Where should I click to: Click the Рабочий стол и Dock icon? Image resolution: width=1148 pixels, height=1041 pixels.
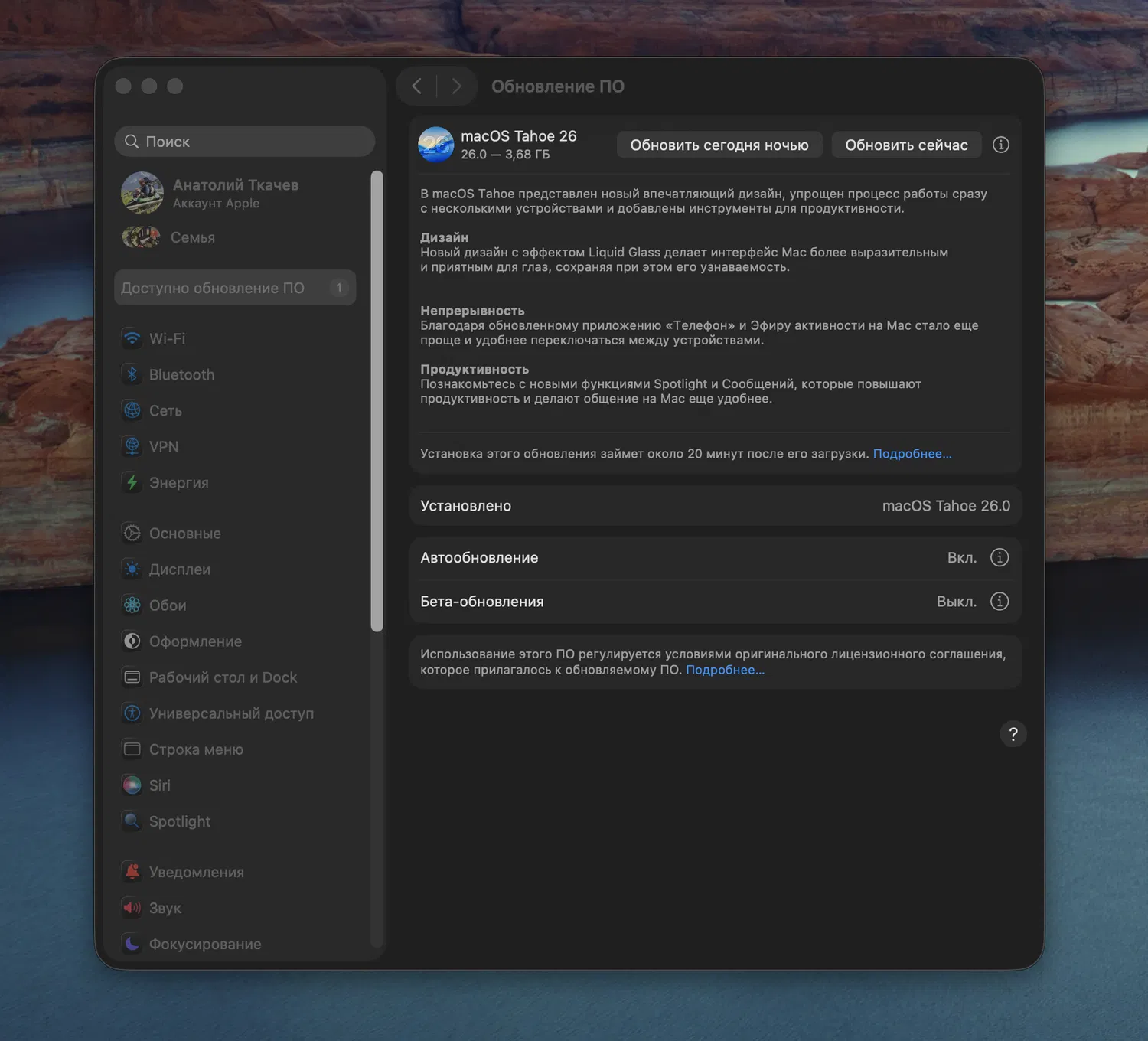(x=132, y=677)
